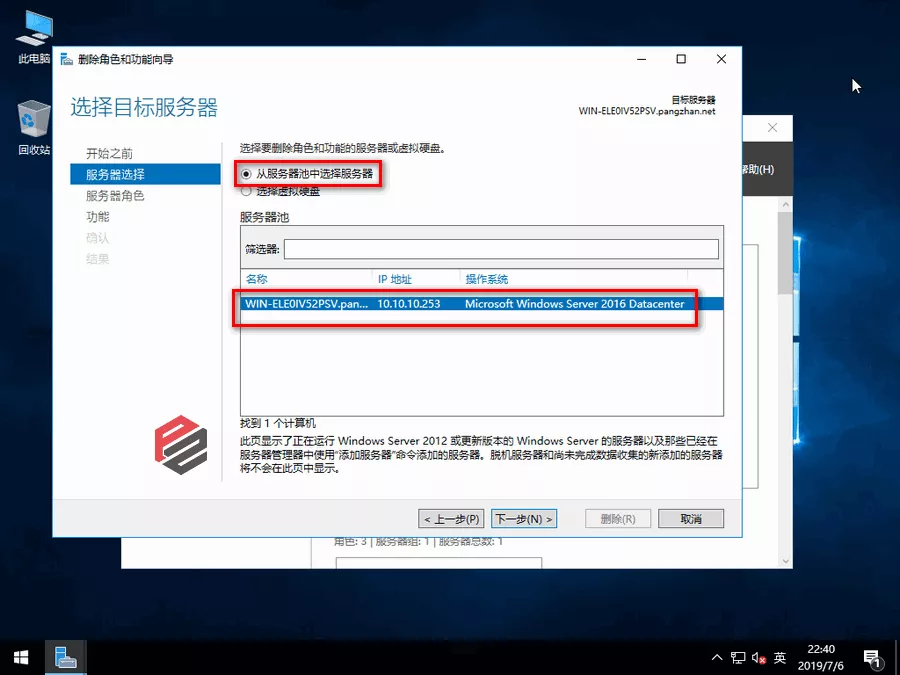This screenshot has width=900, height=675.
Task: Sort server list by 名称 column
Action: tap(305, 279)
